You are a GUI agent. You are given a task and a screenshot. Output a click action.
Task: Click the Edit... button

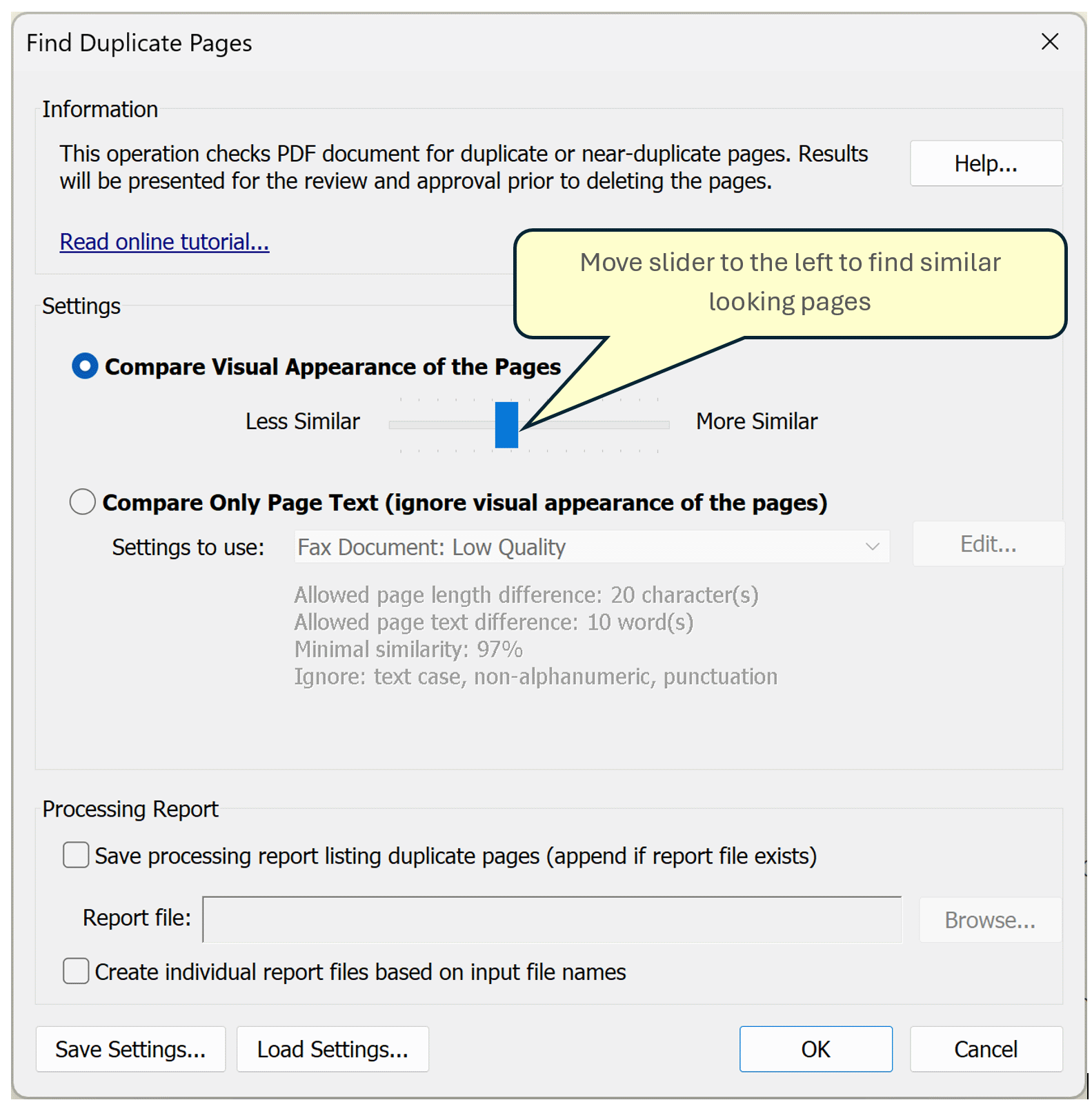tap(988, 544)
